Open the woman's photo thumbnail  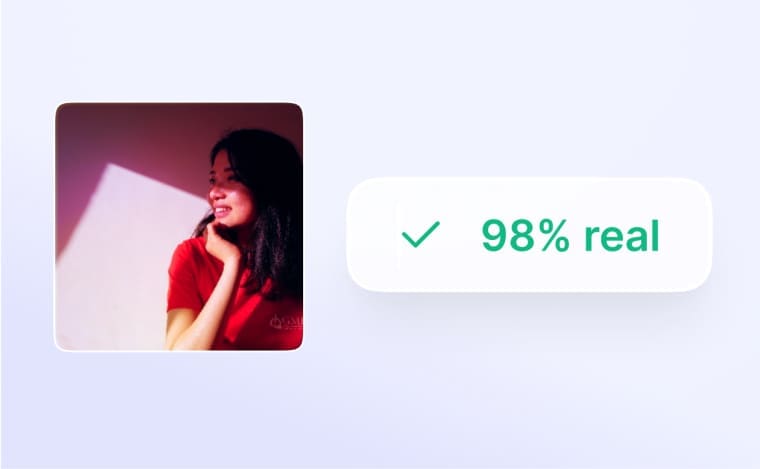pos(179,226)
